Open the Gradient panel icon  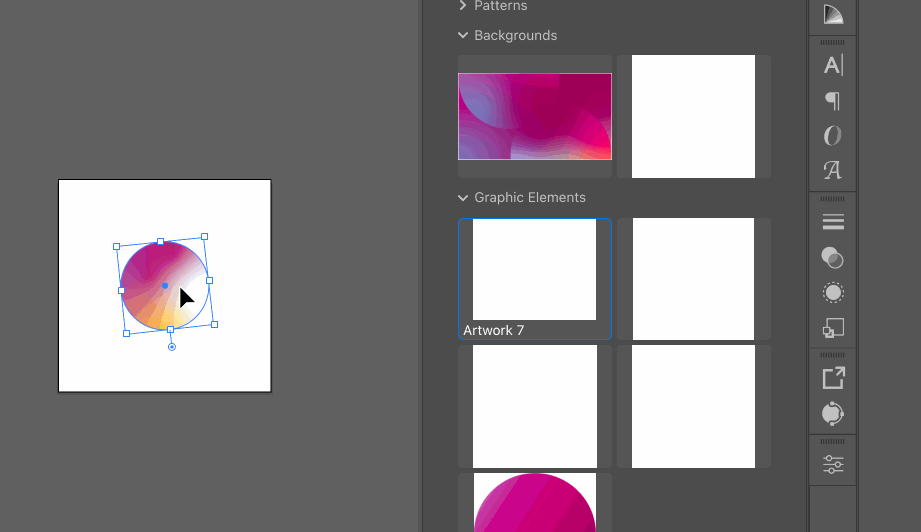point(833,14)
